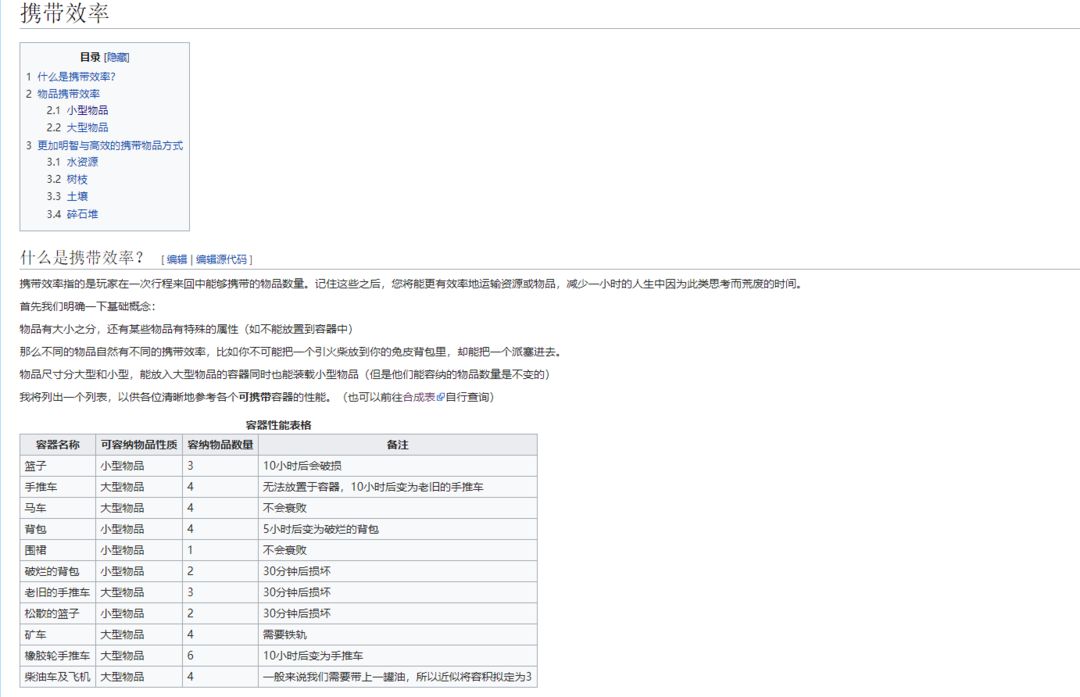Click the note 10小时后会破损
Image resolution: width=1080 pixels, height=697 pixels.
point(302,466)
